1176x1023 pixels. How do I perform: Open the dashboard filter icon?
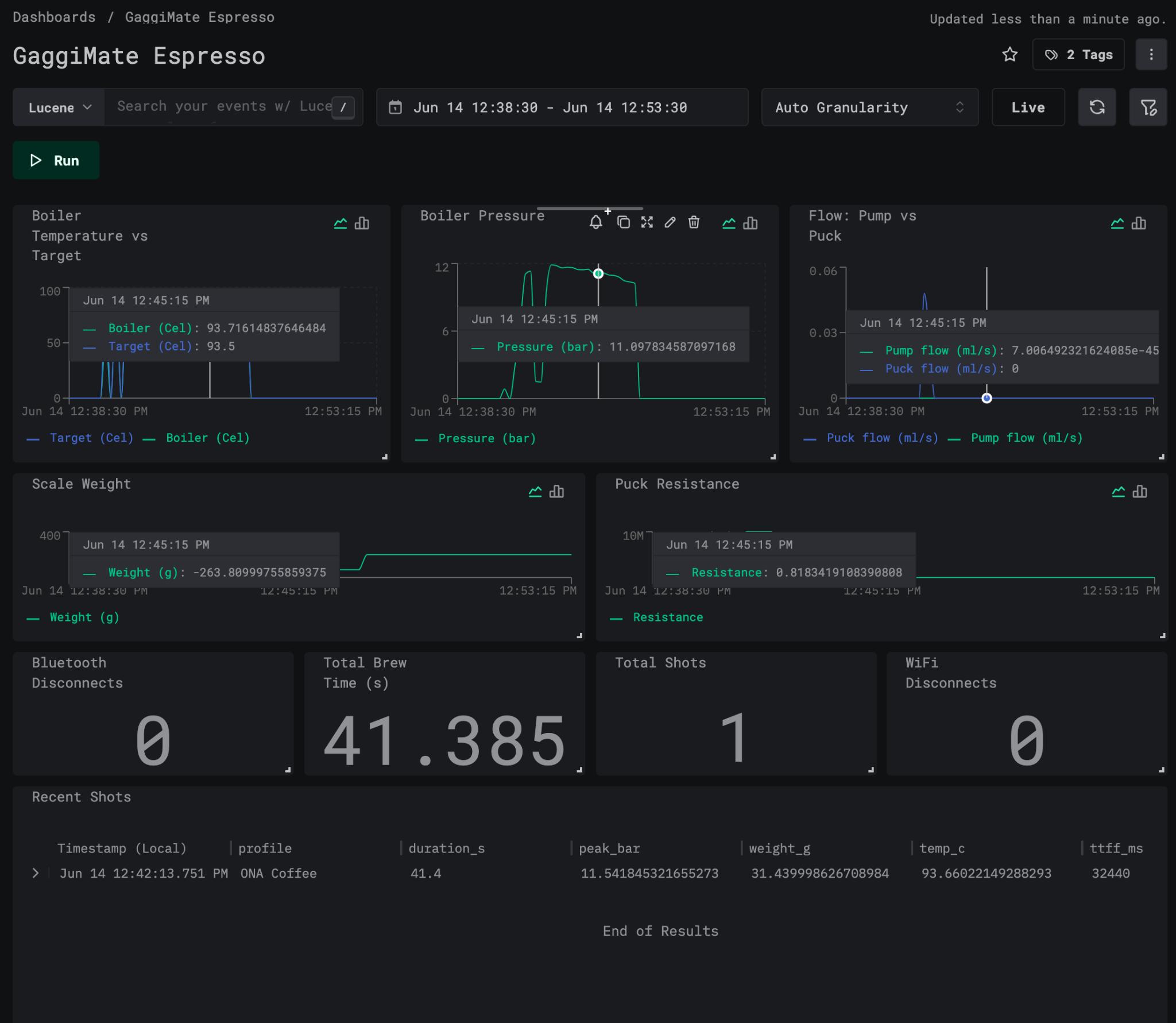coord(1148,107)
